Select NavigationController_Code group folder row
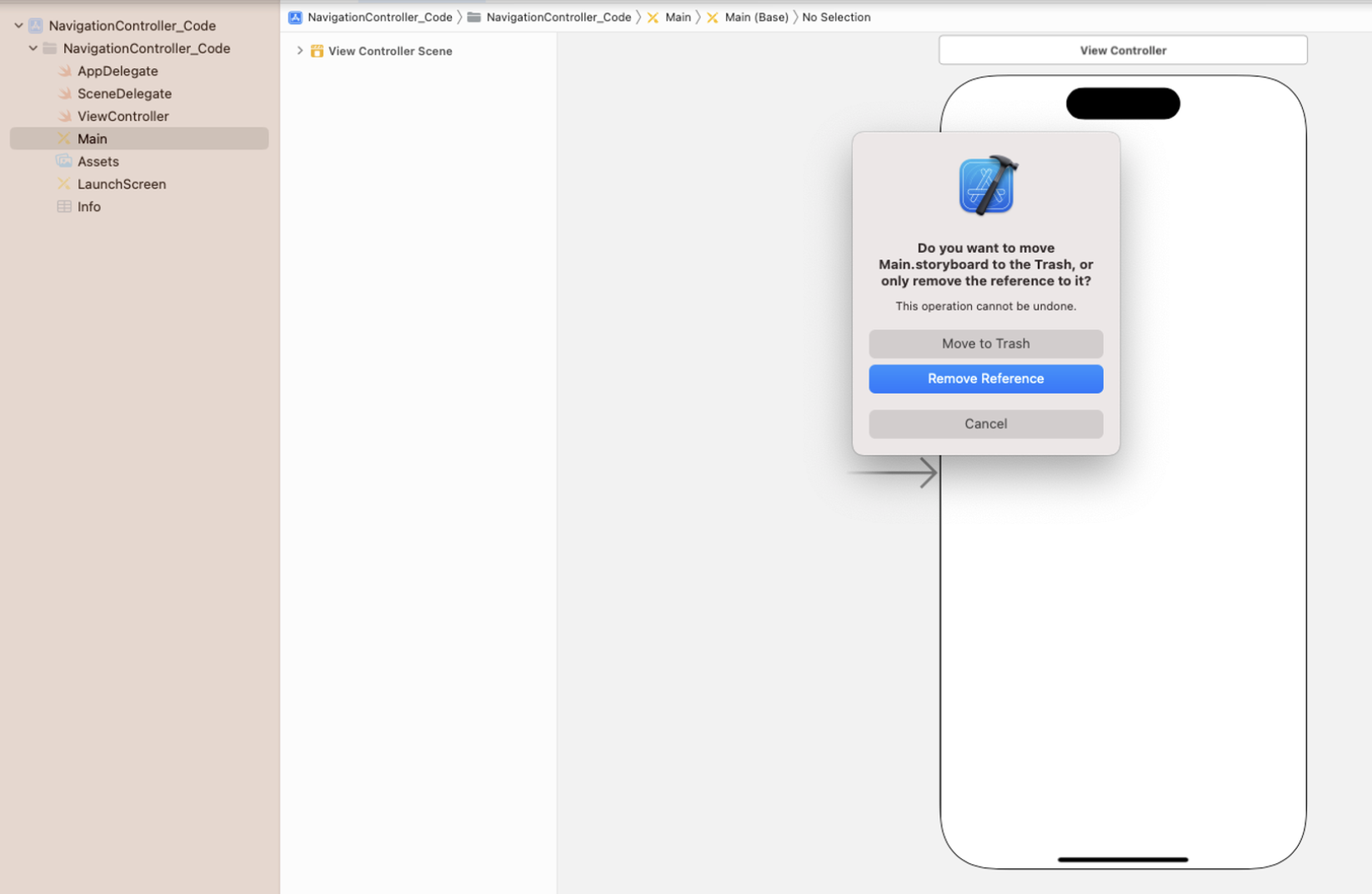The width and height of the screenshot is (1372, 894). [x=146, y=48]
